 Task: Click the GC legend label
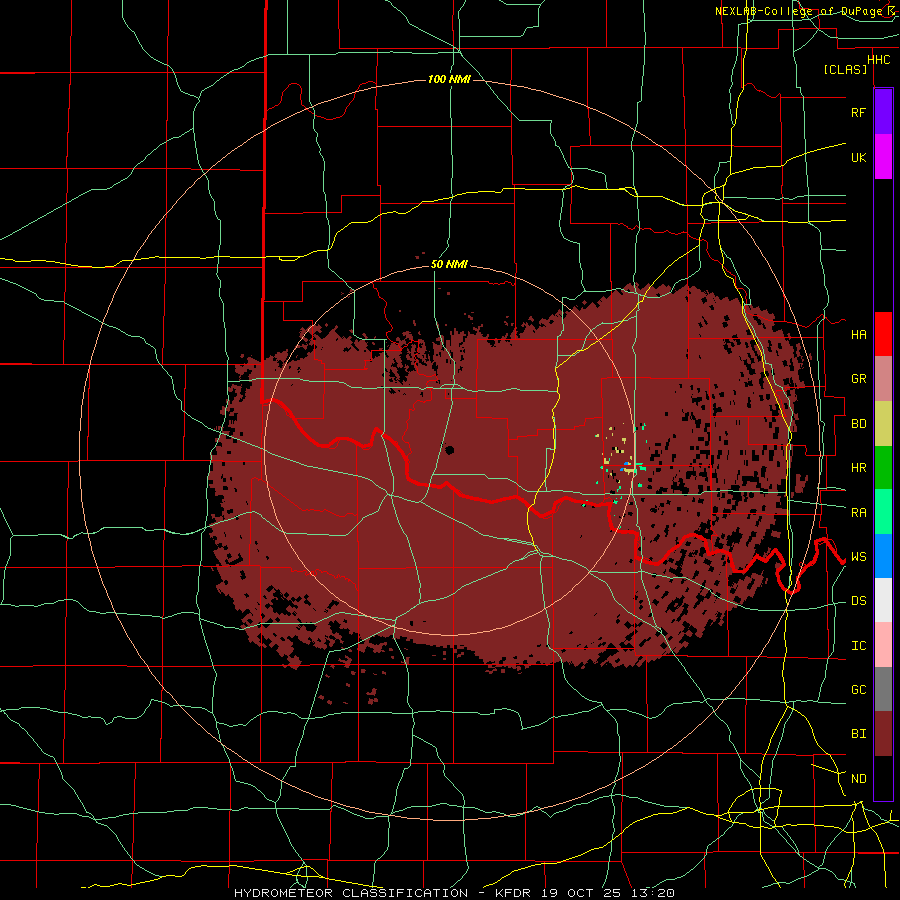[858, 689]
